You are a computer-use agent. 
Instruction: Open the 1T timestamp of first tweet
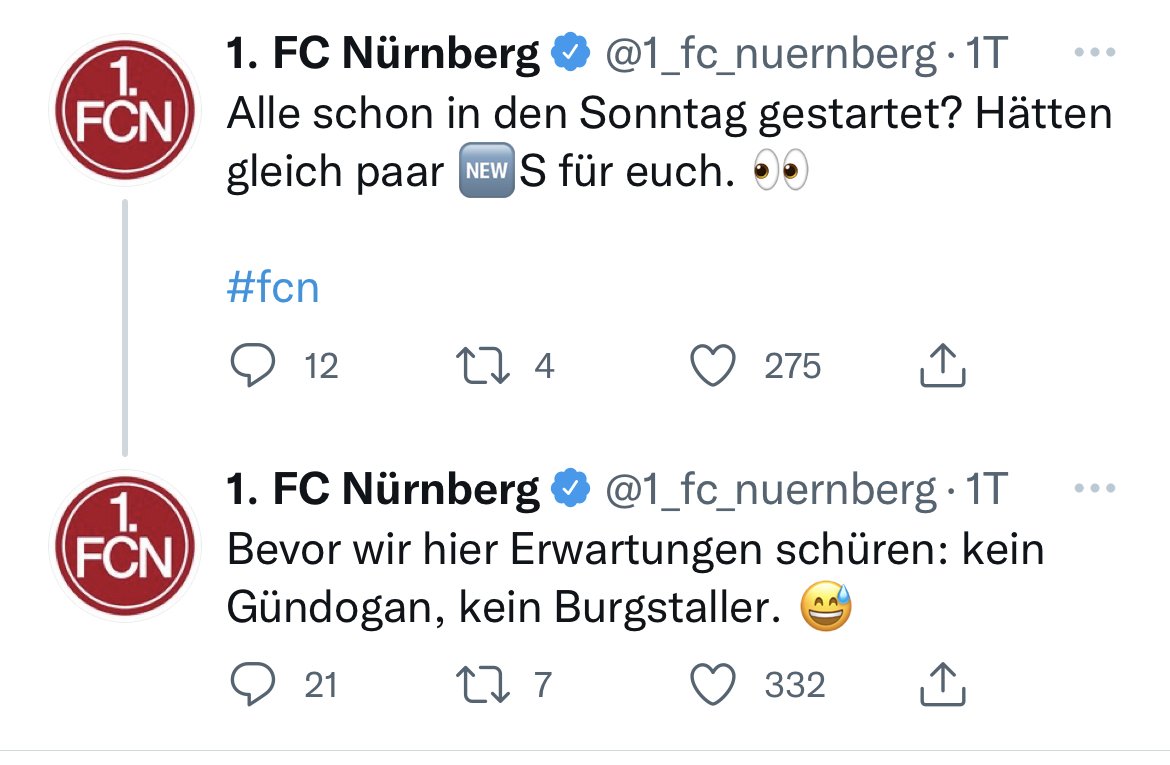point(987,53)
